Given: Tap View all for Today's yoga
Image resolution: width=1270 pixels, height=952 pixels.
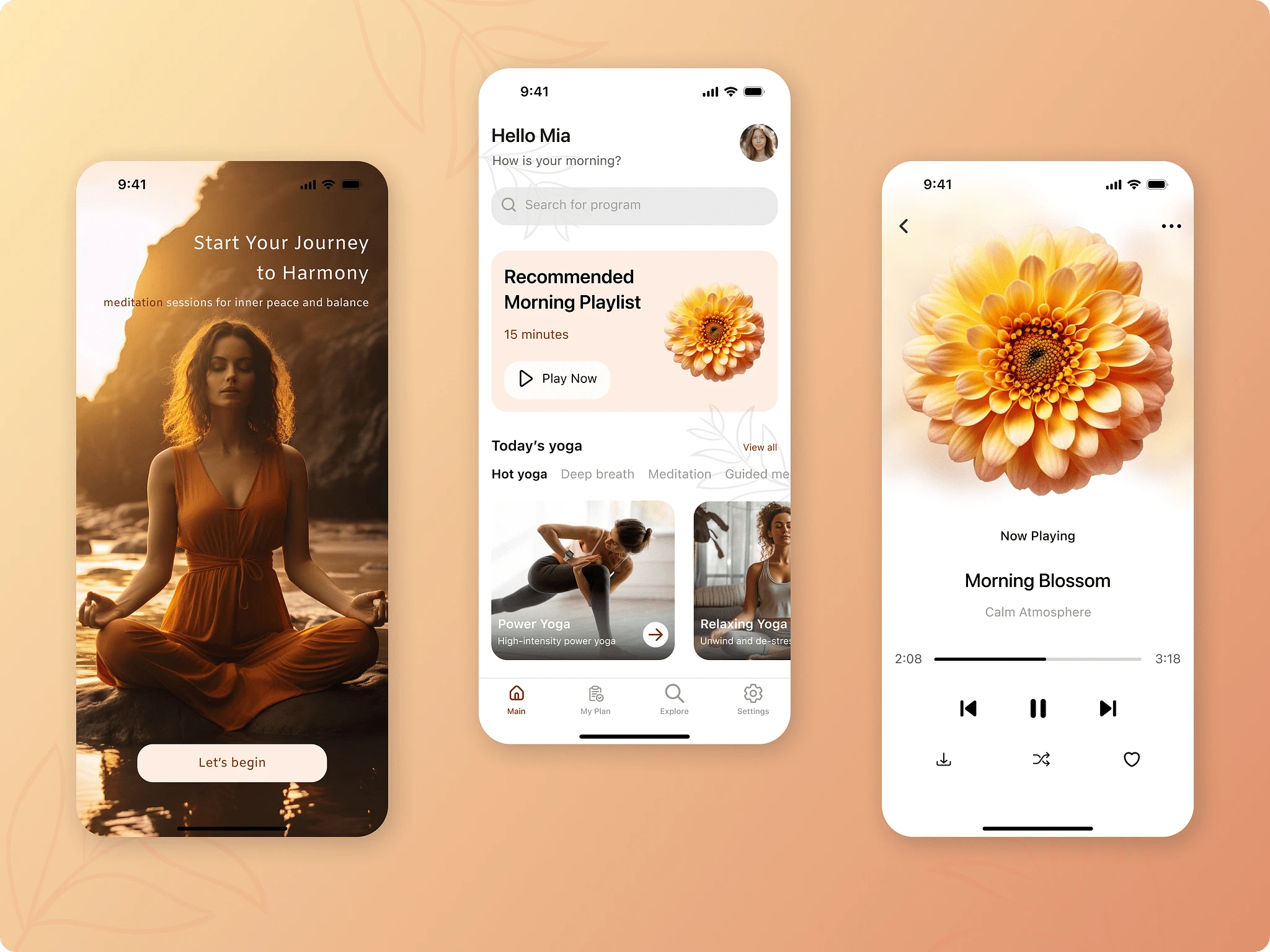Looking at the screenshot, I should (x=759, y=446).
